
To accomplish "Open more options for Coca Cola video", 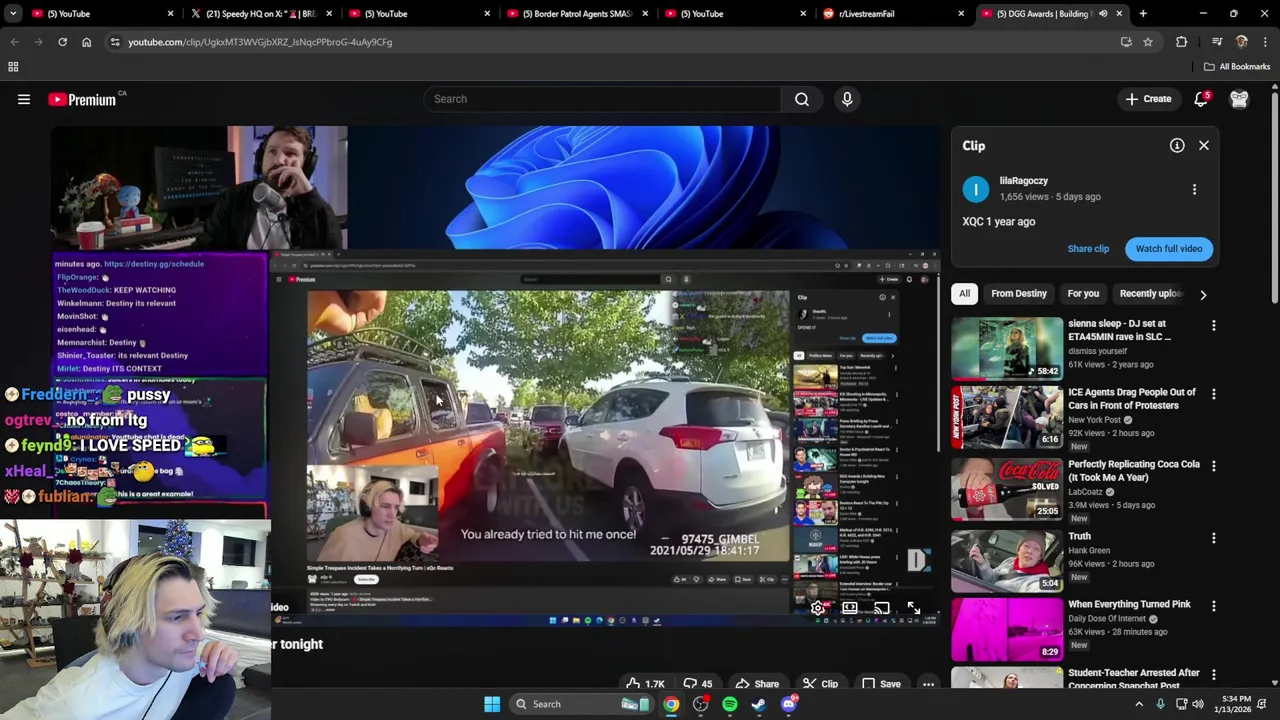I will pos(1214,466).
